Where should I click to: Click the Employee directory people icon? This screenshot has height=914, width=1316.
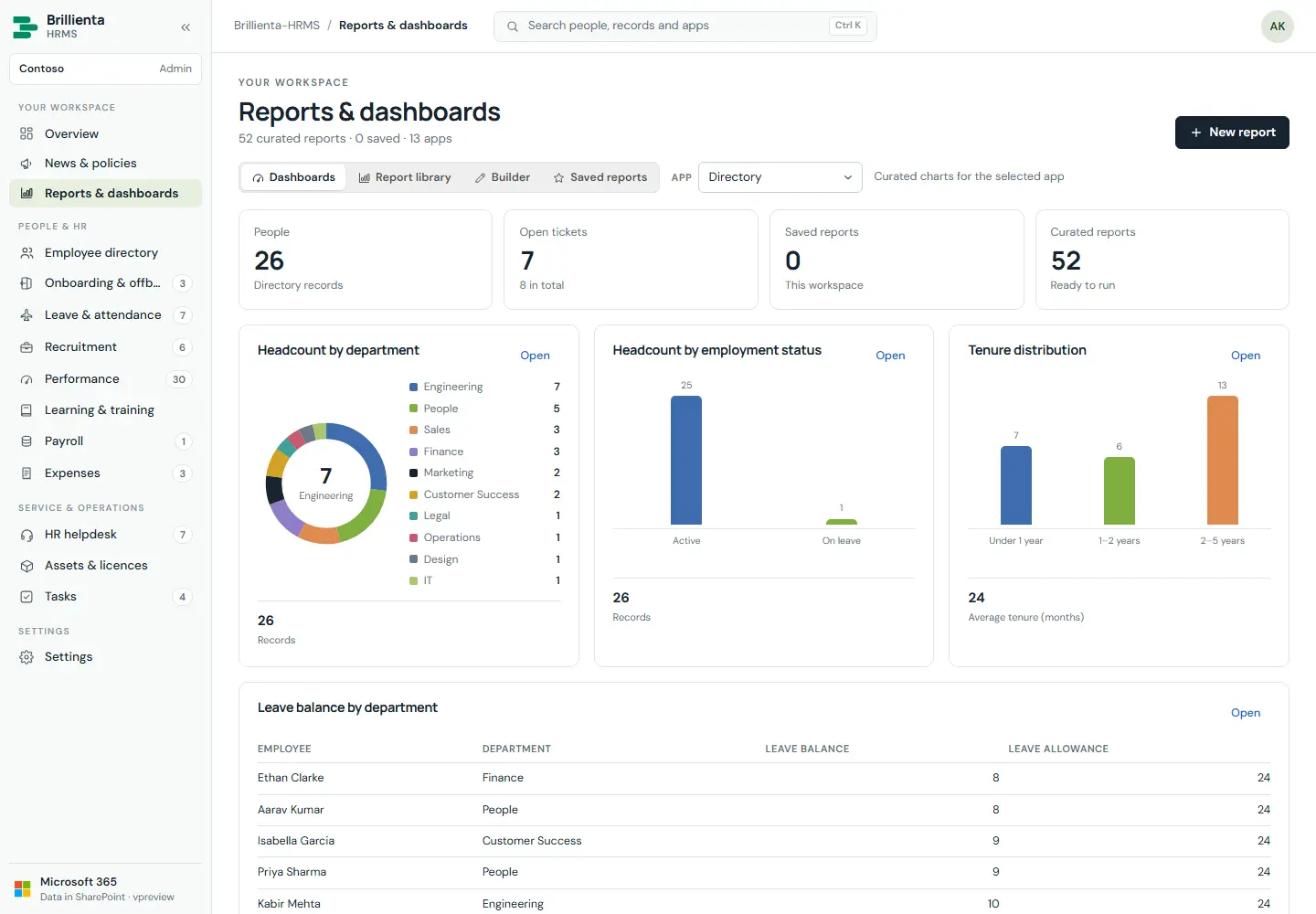tap(27, 253)
